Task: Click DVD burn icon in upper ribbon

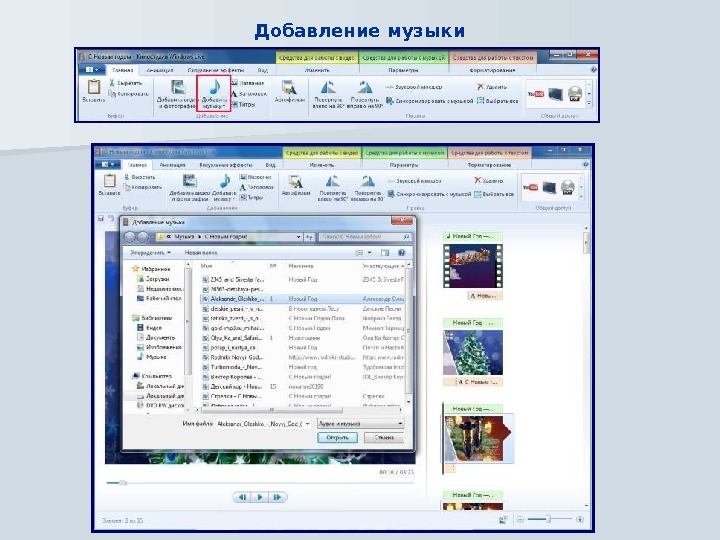Action: point(575,94)
